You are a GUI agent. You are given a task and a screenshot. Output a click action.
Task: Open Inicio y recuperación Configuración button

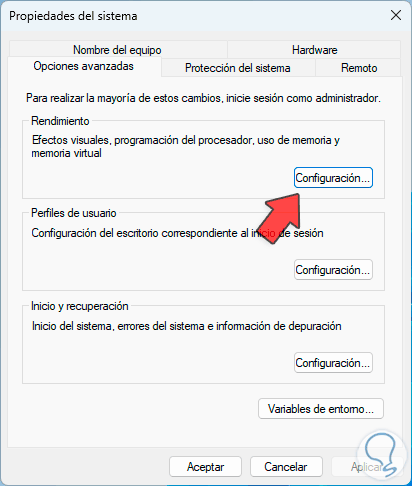point(333,363)
